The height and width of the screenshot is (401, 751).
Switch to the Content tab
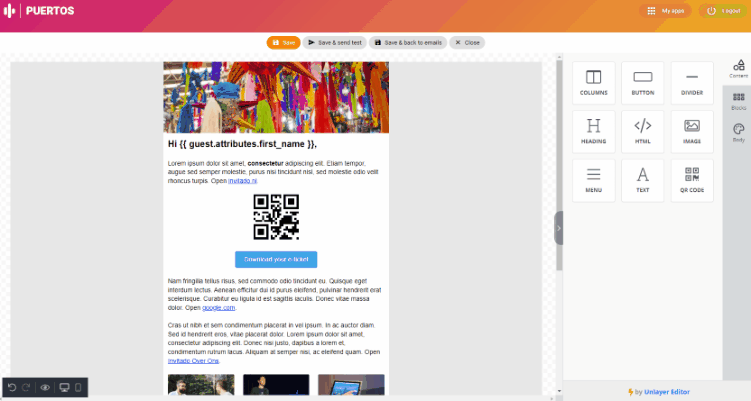(738, 69)
